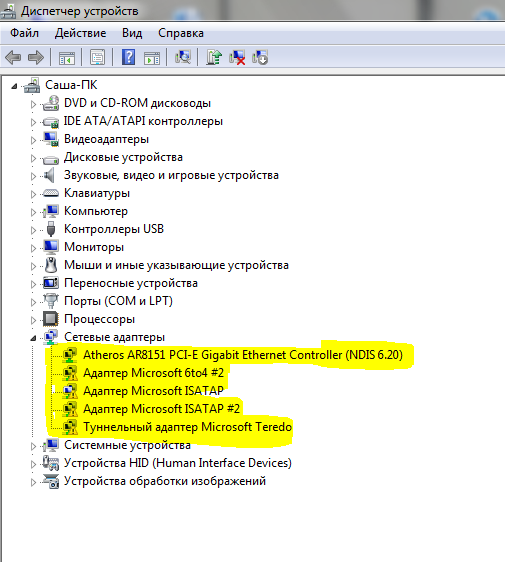The width and height of the screenshot is (505, 562).
Task: Click the Клавиатуры keyboard icon
Action: pyautogui.click(x=51, y=193)
